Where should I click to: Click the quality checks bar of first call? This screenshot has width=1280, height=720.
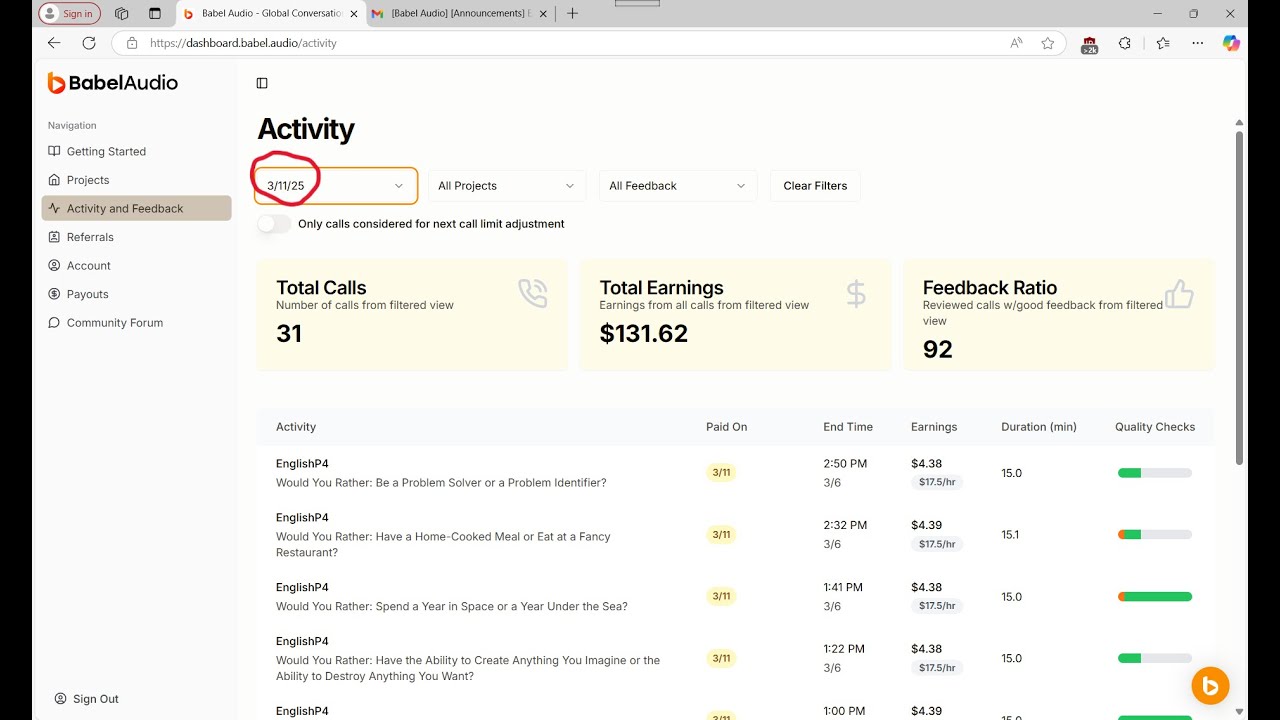[1154, 473]
